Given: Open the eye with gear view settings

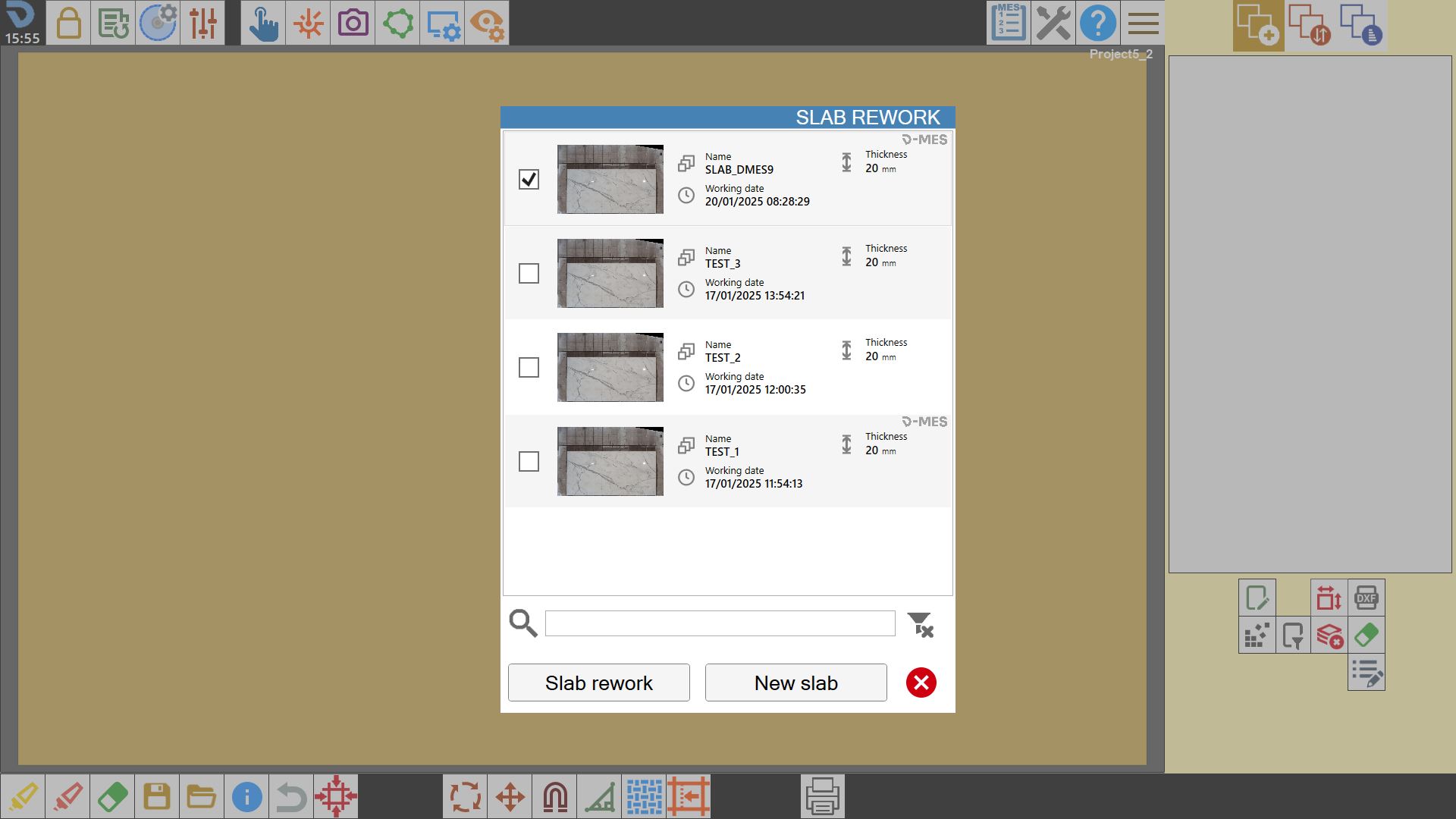Looking at the screenshot, I should click(487, 23).
